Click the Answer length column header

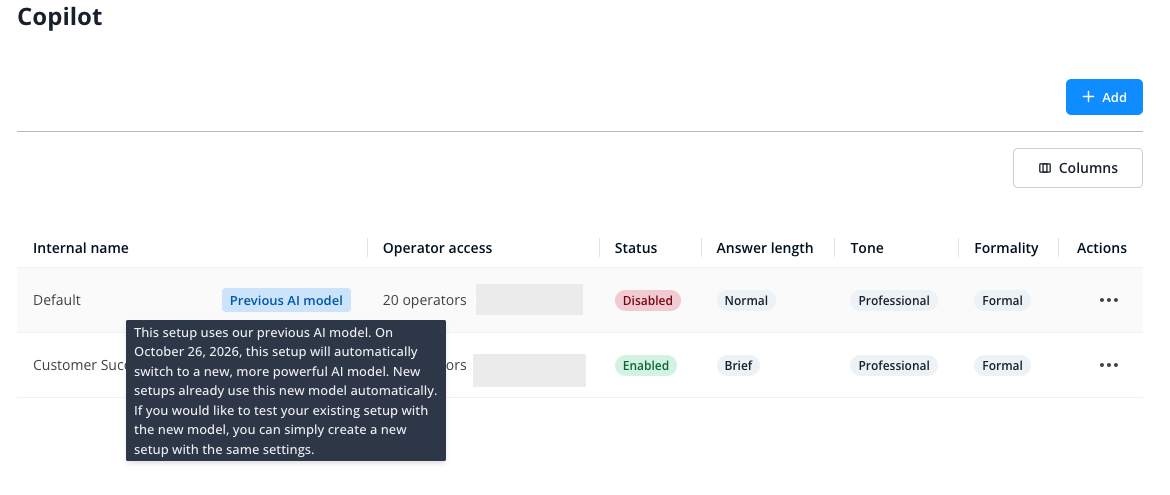coord(765,248)
